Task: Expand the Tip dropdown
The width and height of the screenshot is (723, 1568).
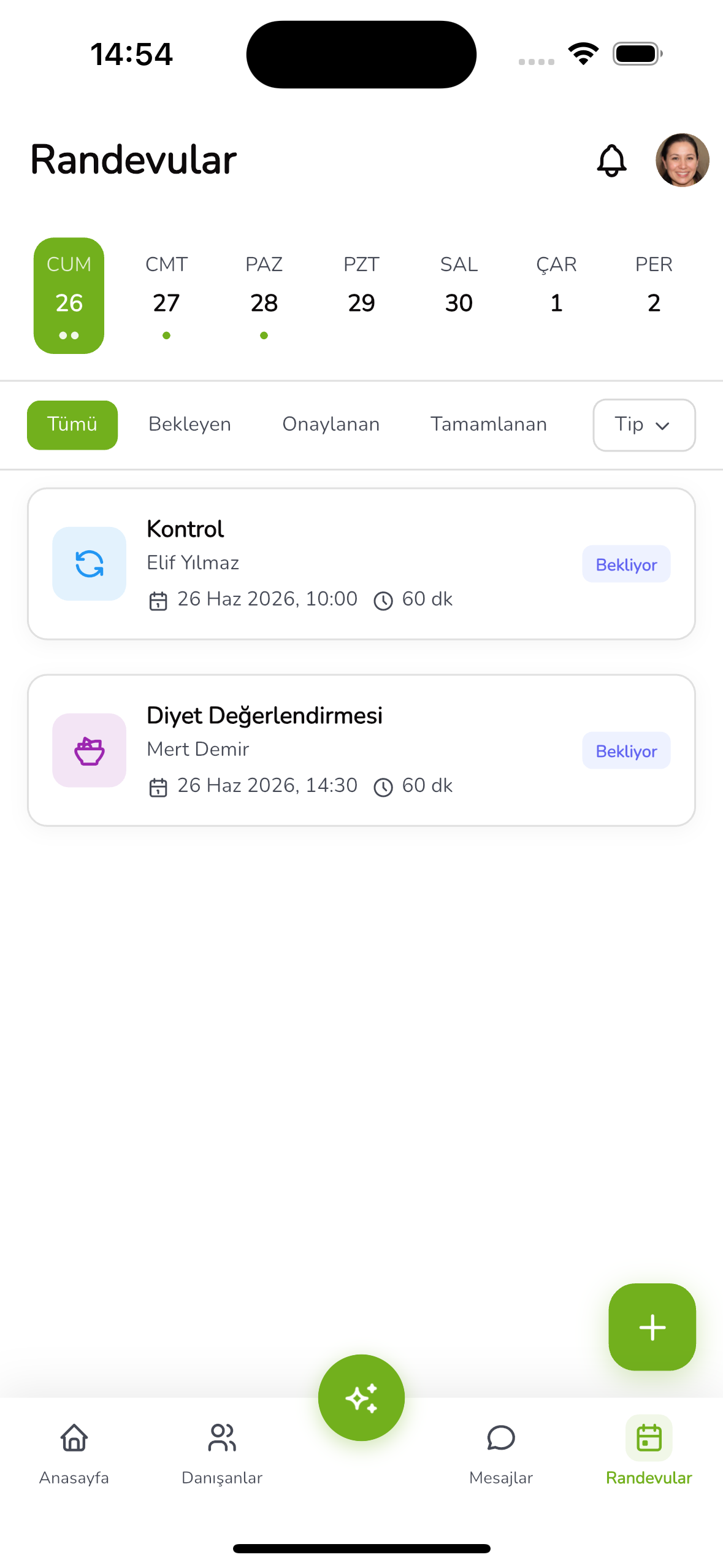Action: coord(644,425)
